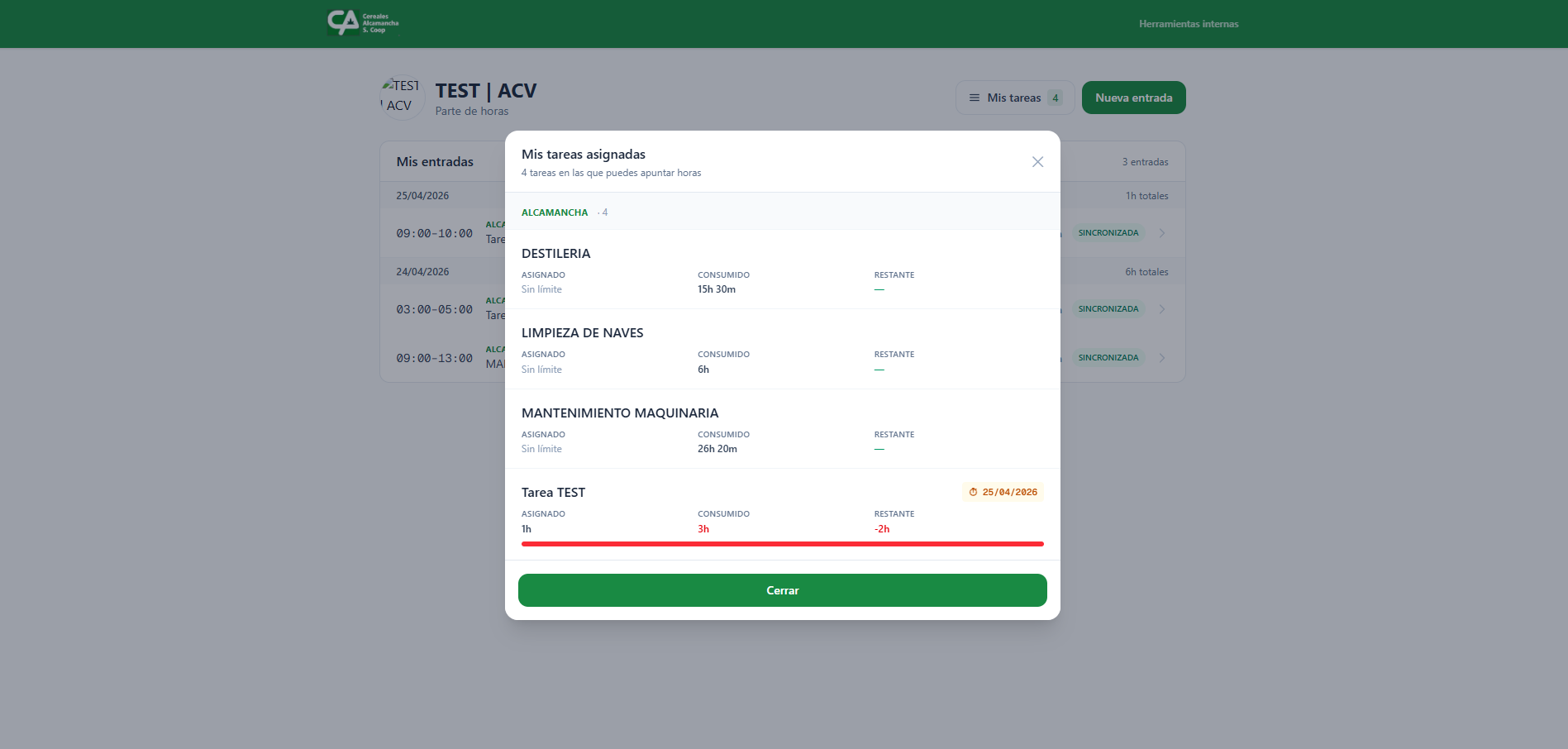The height and width of the screenshot is (749, 1568).
Task: Click the ALCAMANCHA group header
Action: pyautogui.click(x=555, y=212)
